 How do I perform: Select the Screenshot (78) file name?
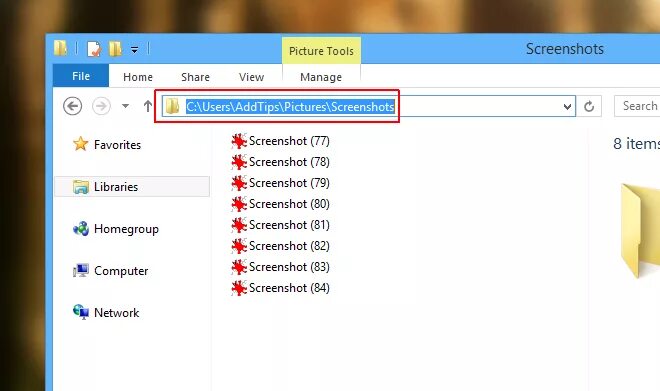pyautogui.click(x=289, y=162)
